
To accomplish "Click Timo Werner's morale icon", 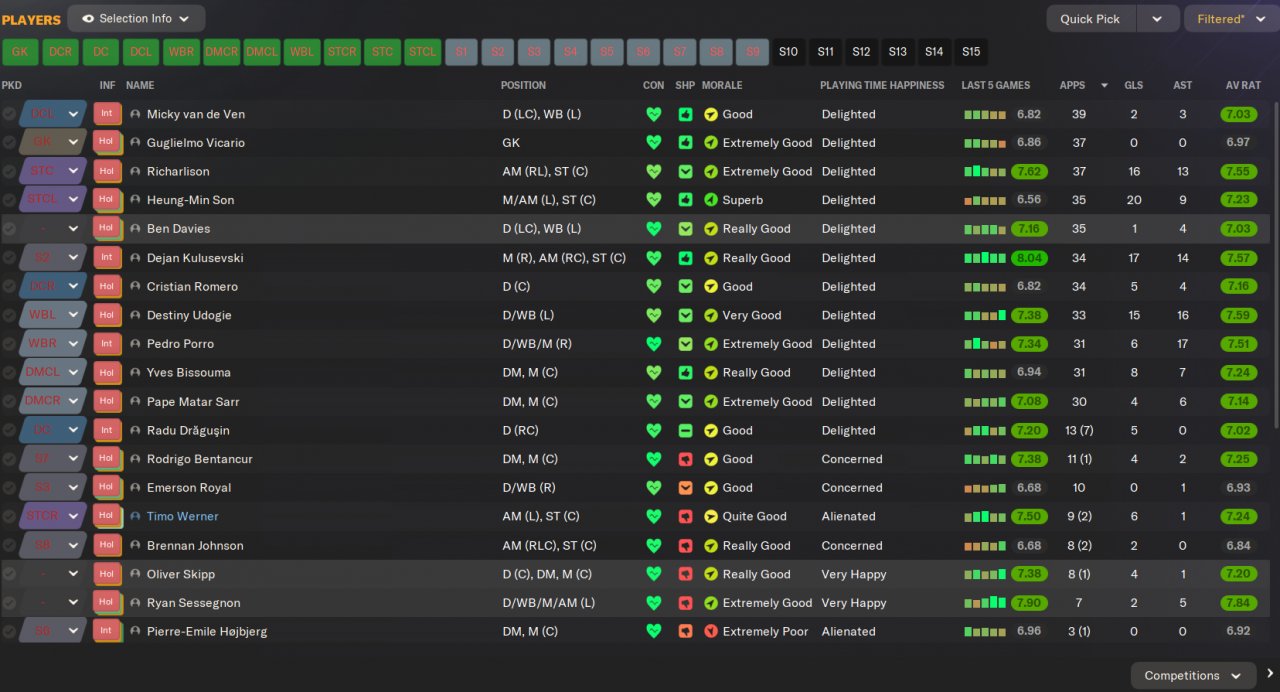I will (x=711, y=517).
